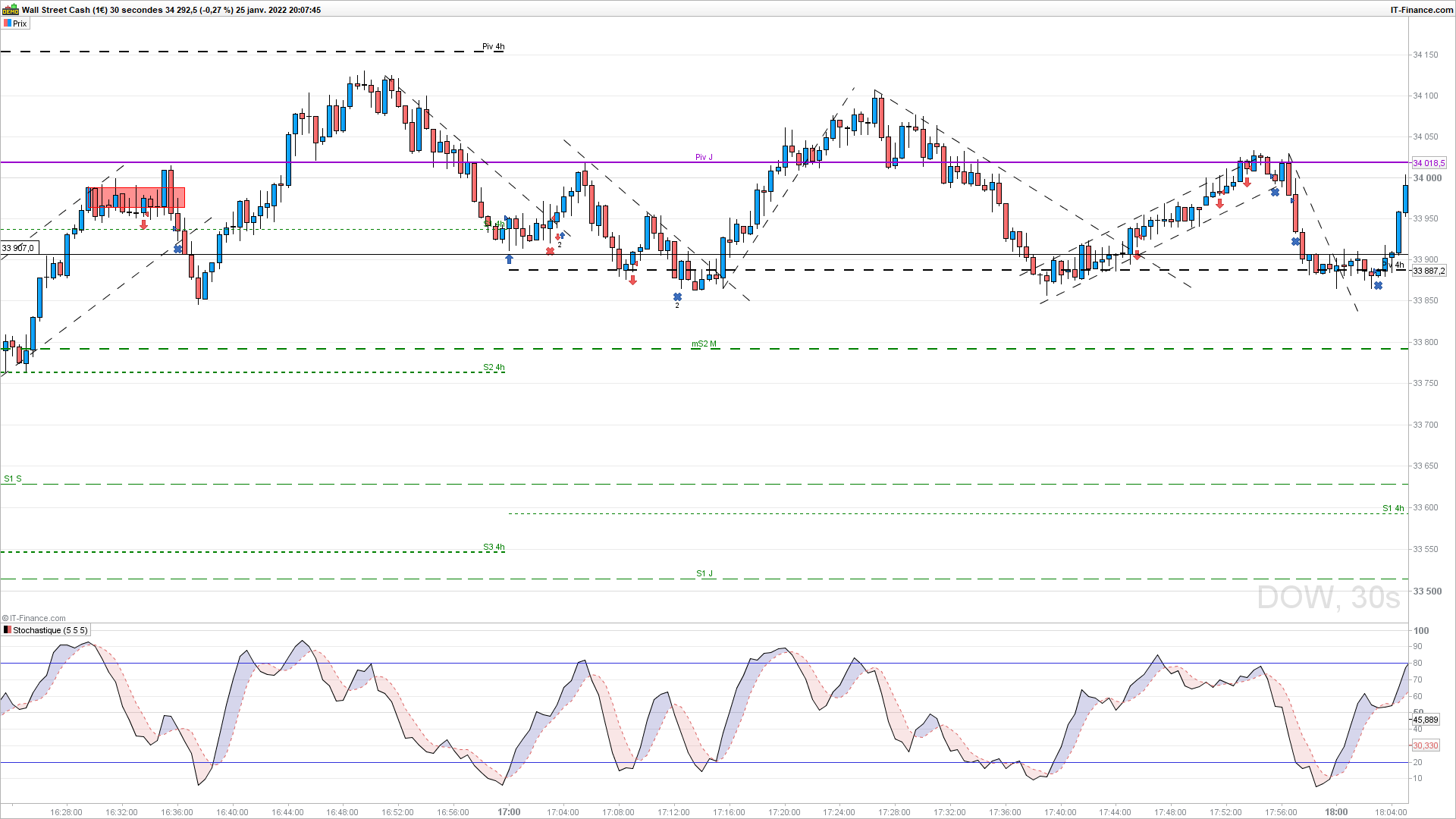Image resolution: width=1456 pixels, height=819 pixels.
Task: Open the Prix panel label
Action: 20,24
